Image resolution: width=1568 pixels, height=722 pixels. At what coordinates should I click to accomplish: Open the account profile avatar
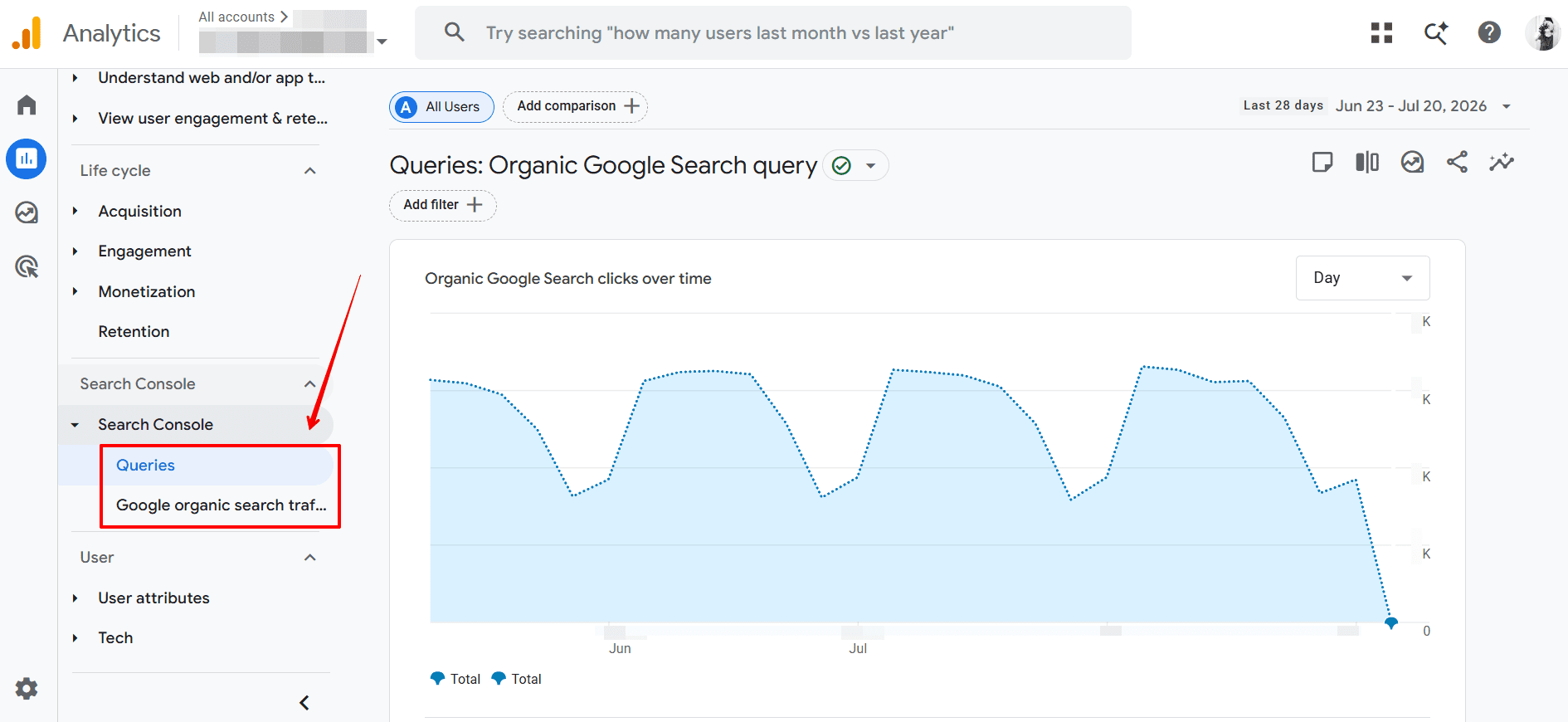point(1542,32)
